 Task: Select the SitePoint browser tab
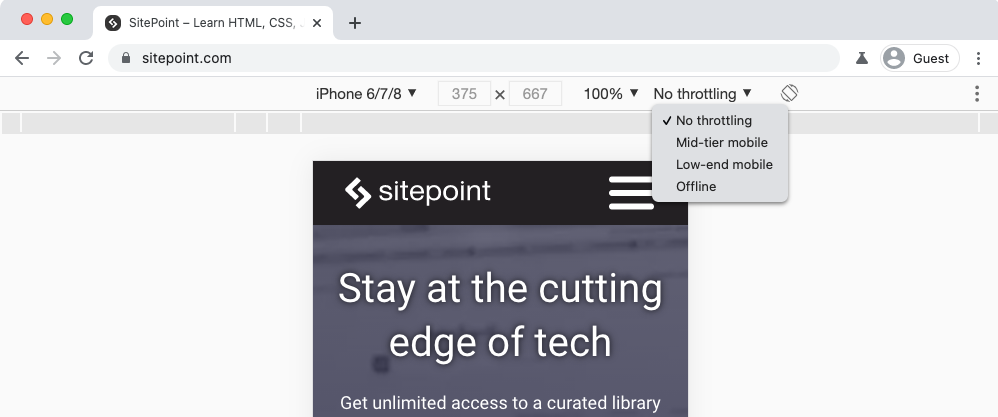coord(213,24)
